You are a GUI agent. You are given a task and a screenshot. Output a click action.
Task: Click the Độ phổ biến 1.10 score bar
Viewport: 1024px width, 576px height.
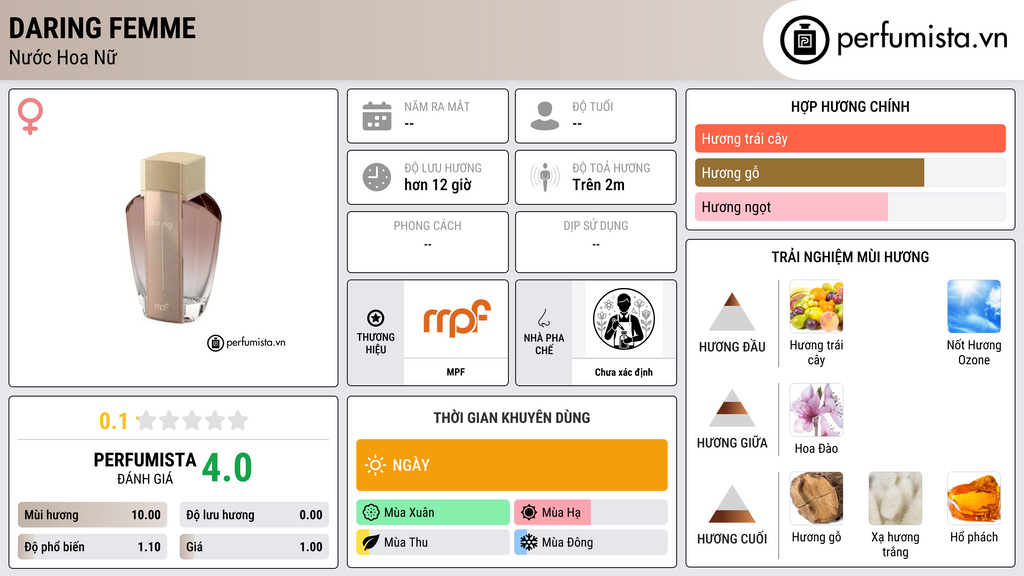pos(92,547)
